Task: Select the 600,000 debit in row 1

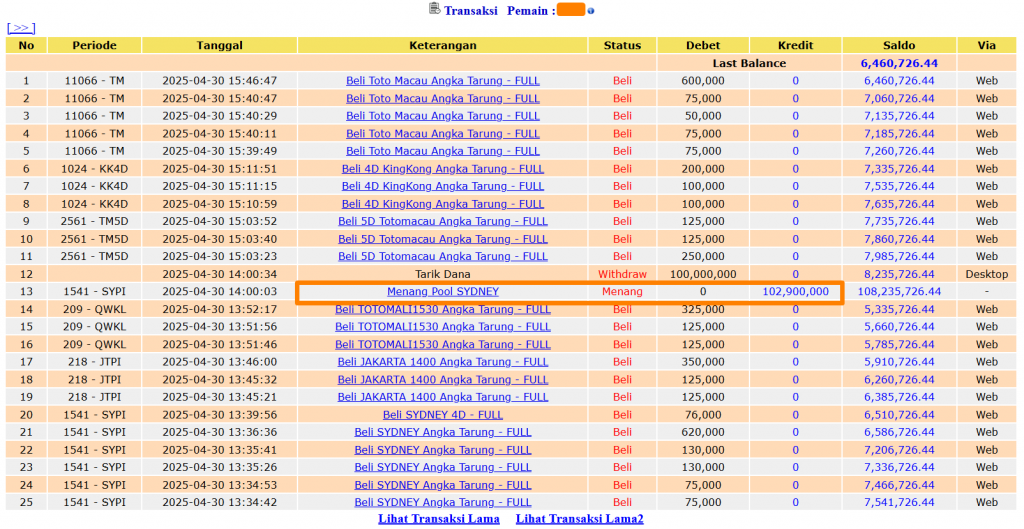Action: pyautogui.click(x=703, y=81)
